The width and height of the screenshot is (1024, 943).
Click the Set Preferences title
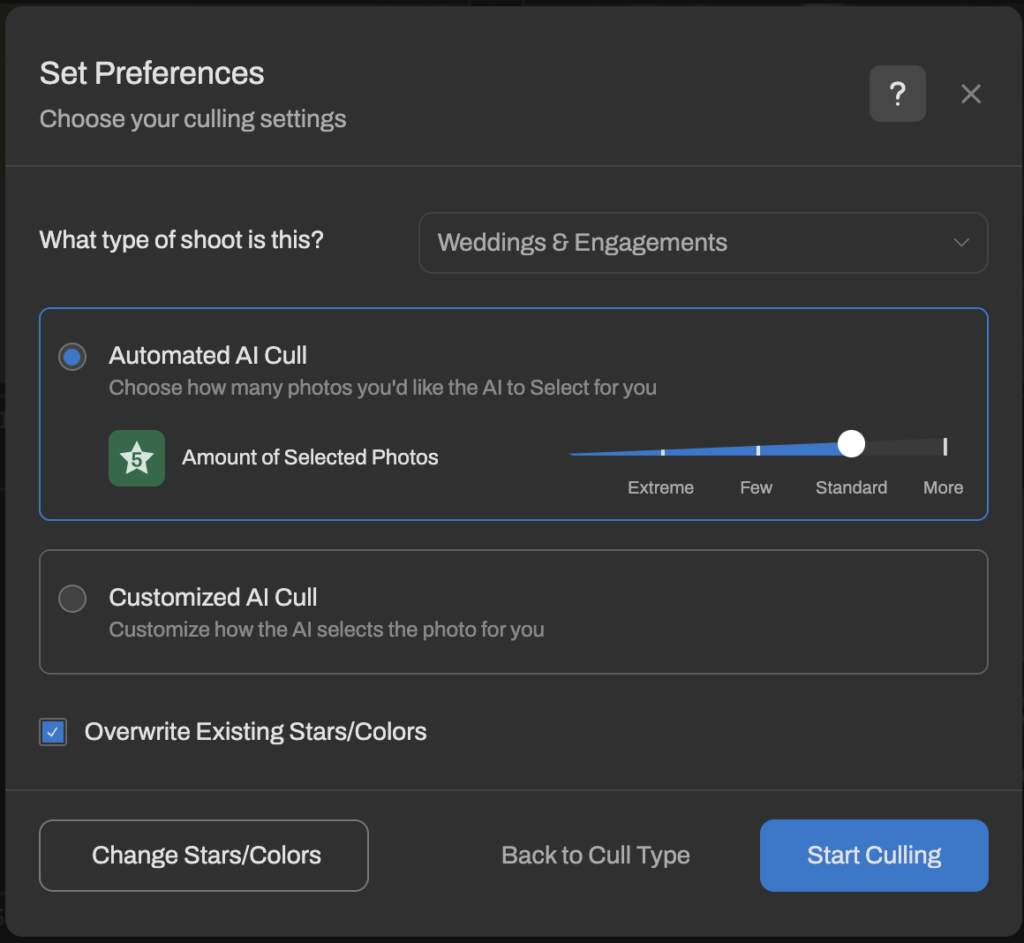tap(151, 72)
